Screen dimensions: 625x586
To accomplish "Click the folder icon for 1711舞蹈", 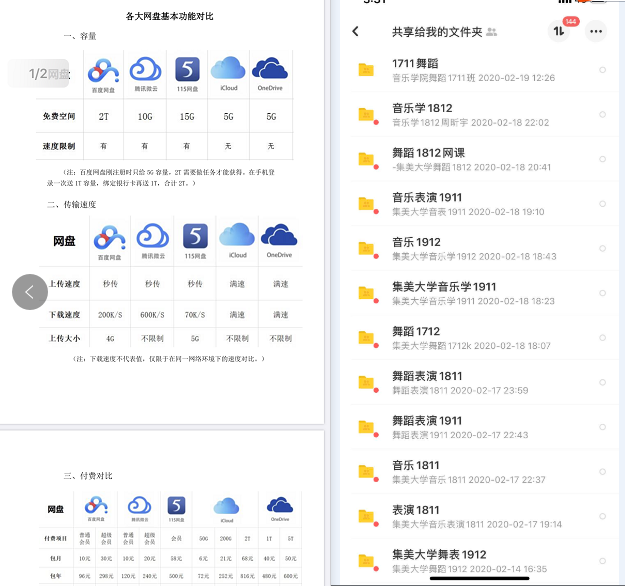I will point(367,70).
